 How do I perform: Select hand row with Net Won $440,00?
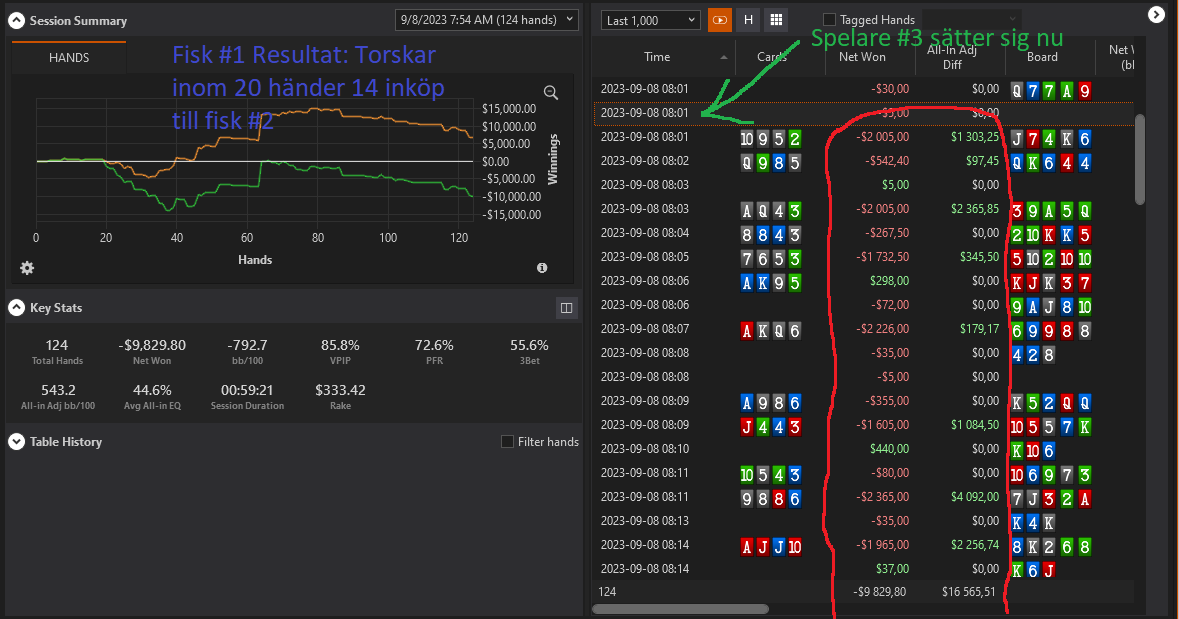[x=863, y=450]
